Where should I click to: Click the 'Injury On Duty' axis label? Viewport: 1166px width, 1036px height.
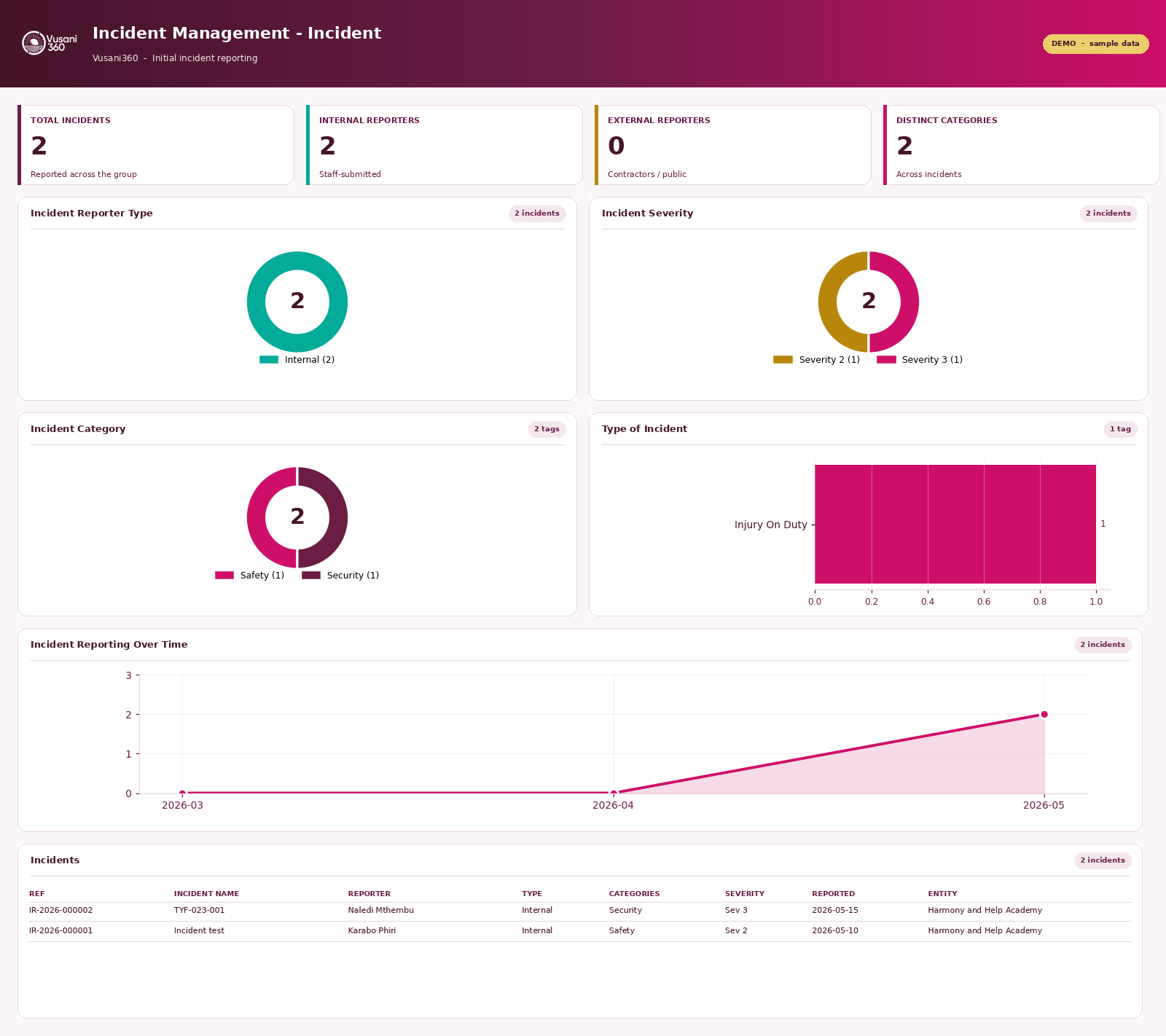[x=771, y=525]
